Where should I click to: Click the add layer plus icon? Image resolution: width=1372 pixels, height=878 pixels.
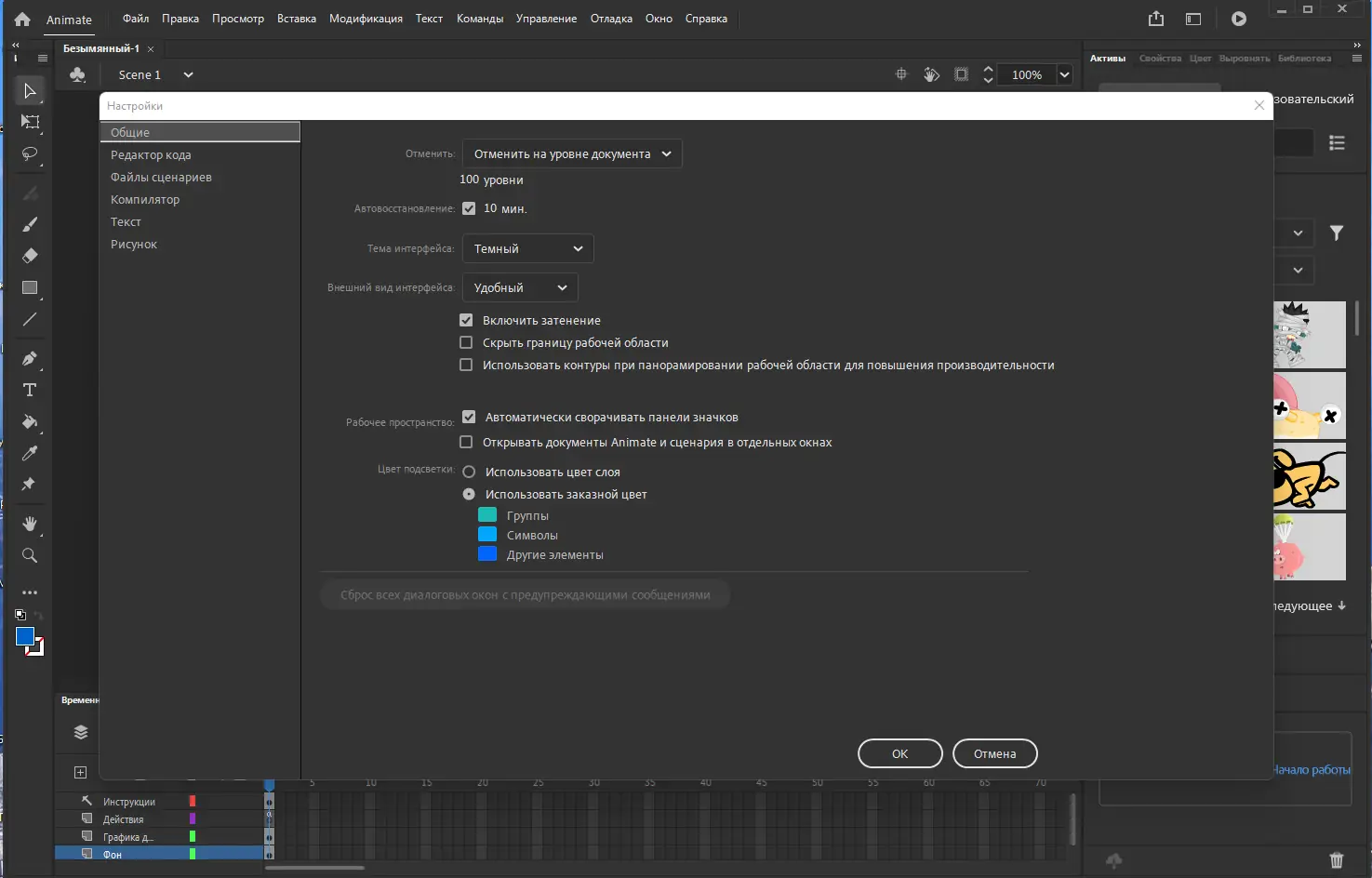point(81,772)
